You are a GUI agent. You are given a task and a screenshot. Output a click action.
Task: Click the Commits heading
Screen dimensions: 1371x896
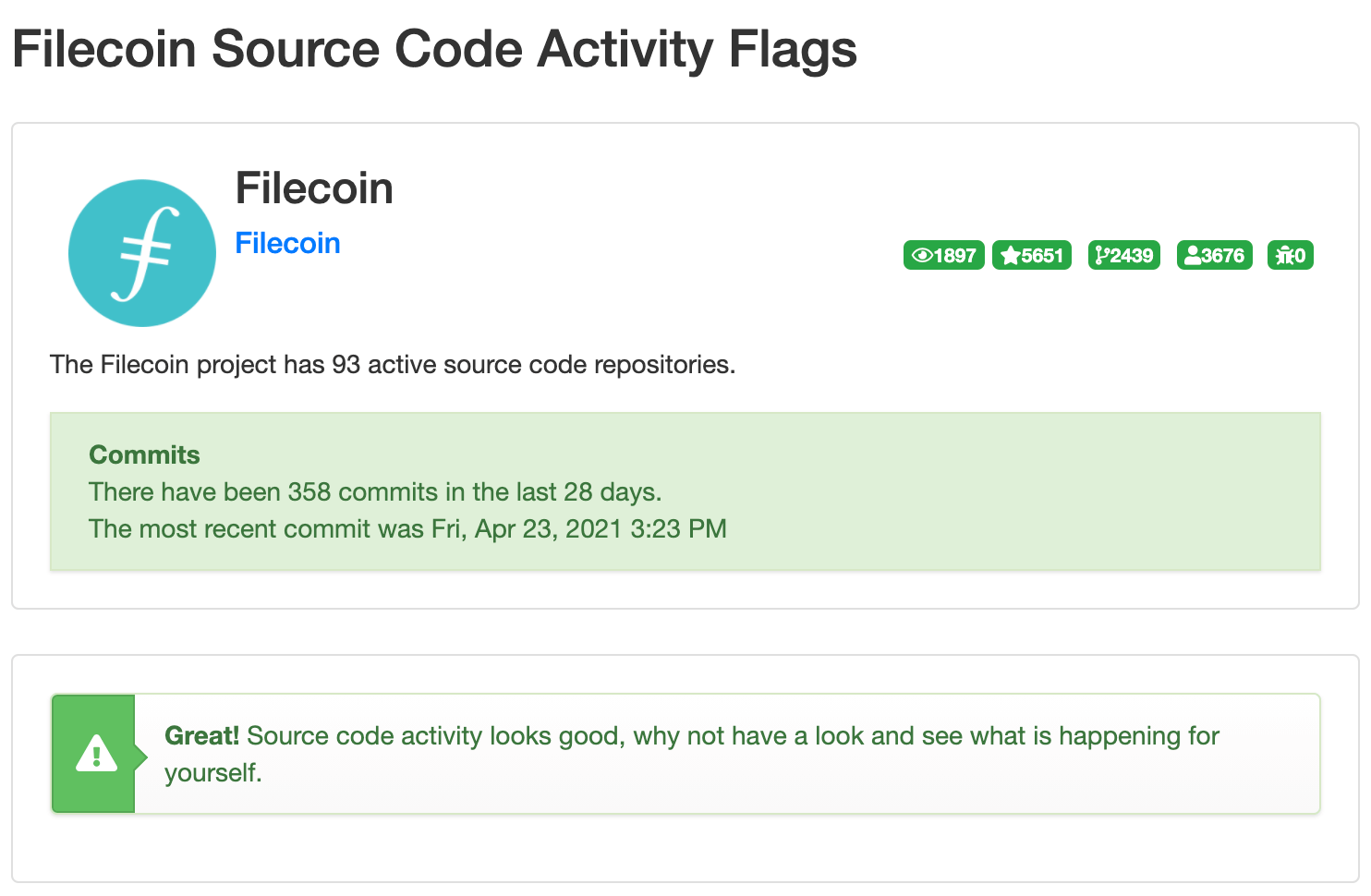pos(144,454)
